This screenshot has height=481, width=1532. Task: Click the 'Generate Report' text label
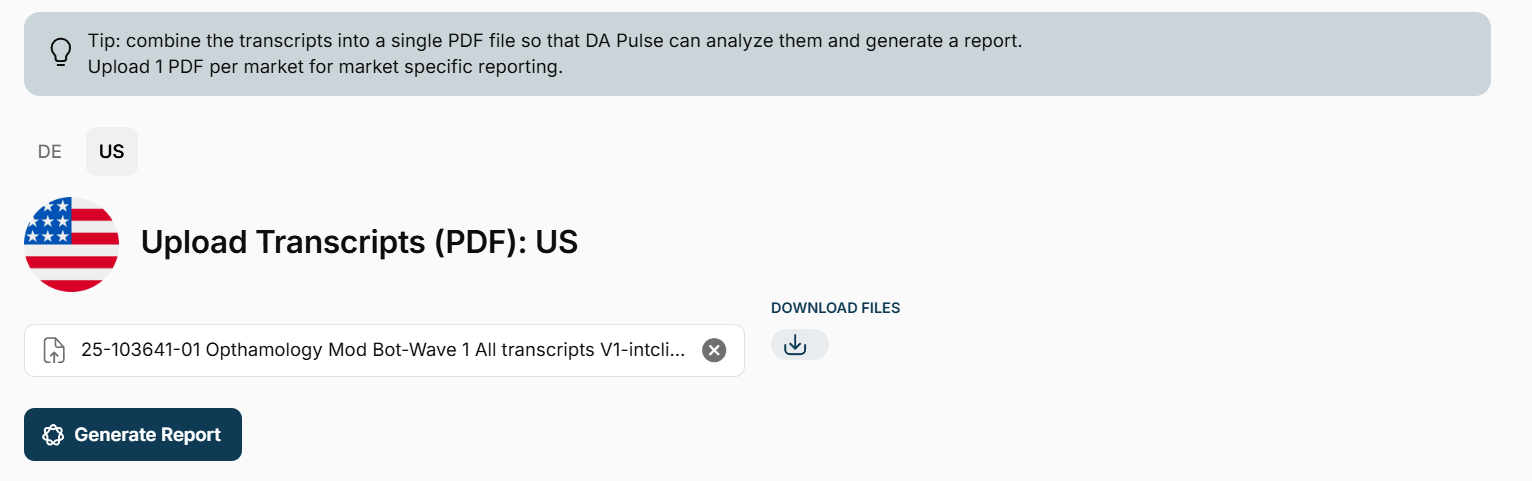coord(147,435)
